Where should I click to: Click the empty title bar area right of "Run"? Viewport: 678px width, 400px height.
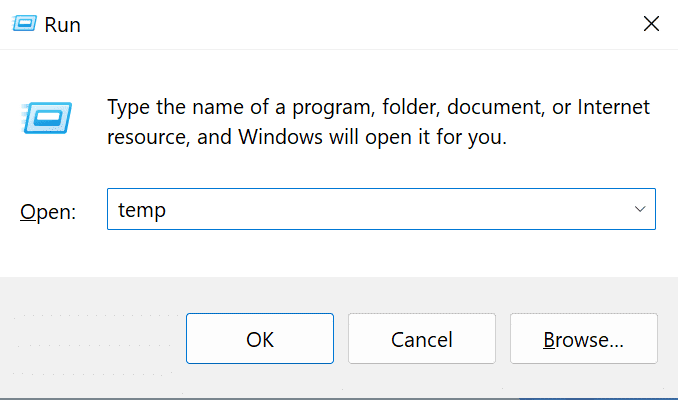(350, 25)
